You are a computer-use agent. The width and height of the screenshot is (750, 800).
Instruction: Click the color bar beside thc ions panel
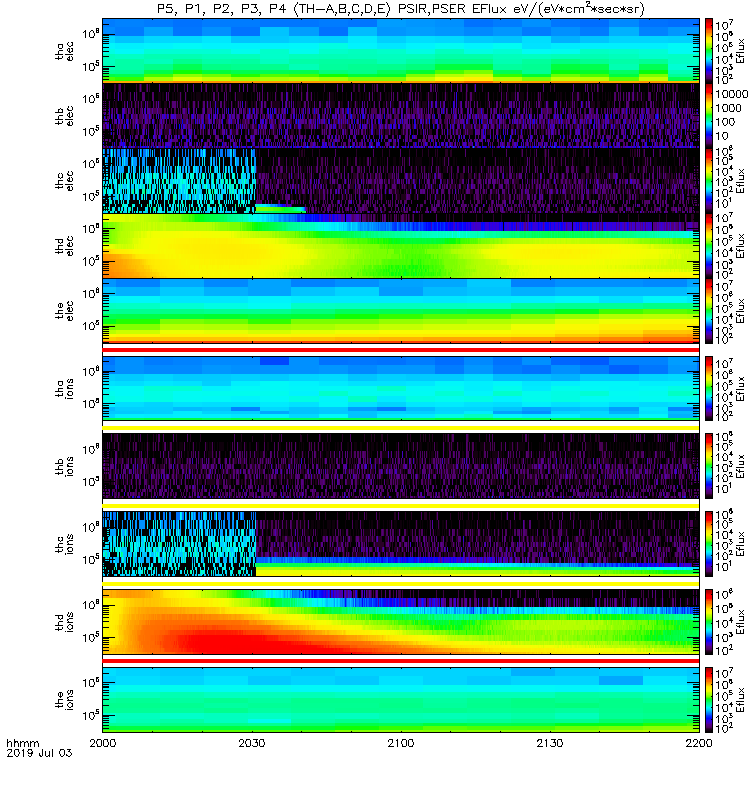pyautogui.click(x=709, y=544)
